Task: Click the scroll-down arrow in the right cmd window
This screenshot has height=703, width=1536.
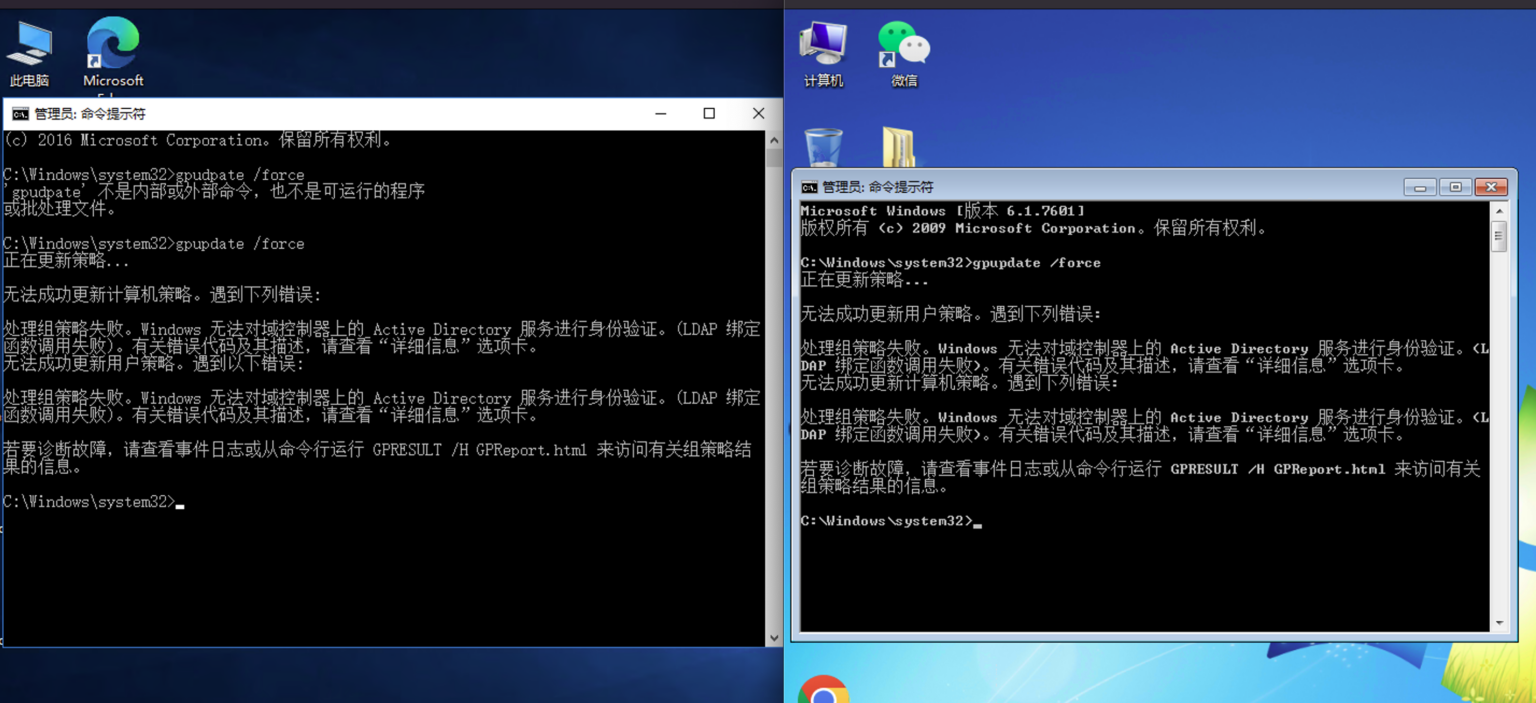Action: (x=1498, y=623)
